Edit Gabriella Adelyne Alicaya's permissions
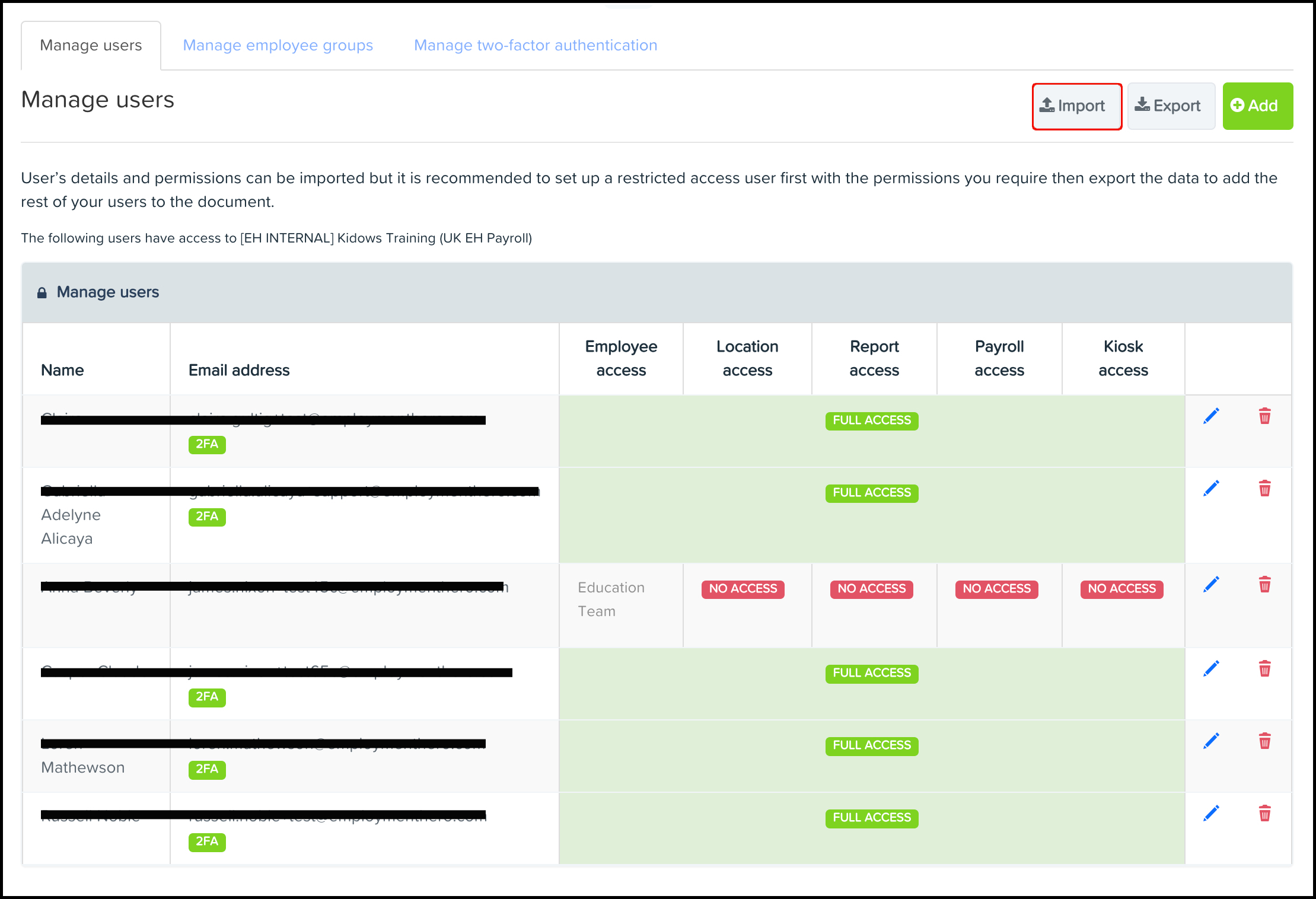 pyautogui.click(x=1211, y=488)
